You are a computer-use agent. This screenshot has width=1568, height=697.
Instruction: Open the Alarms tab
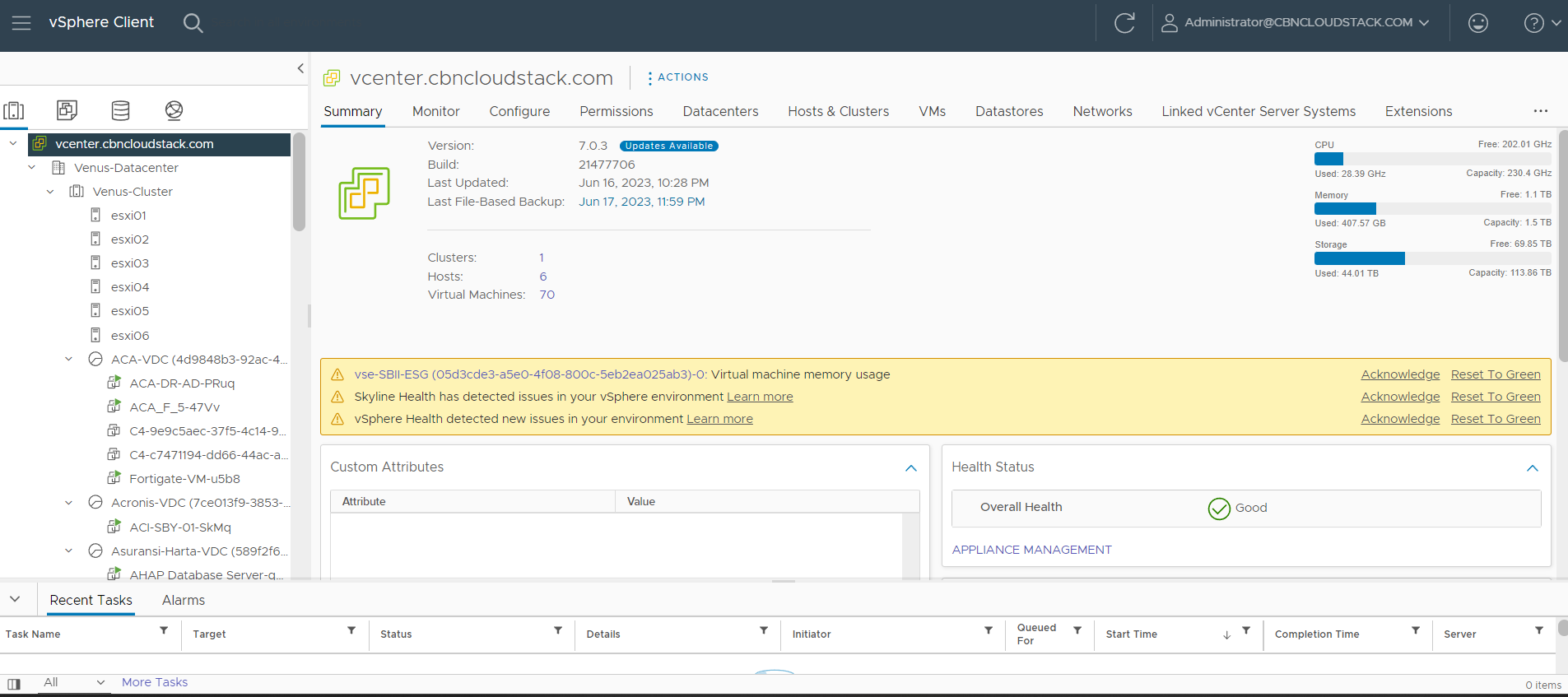point(183,601)
